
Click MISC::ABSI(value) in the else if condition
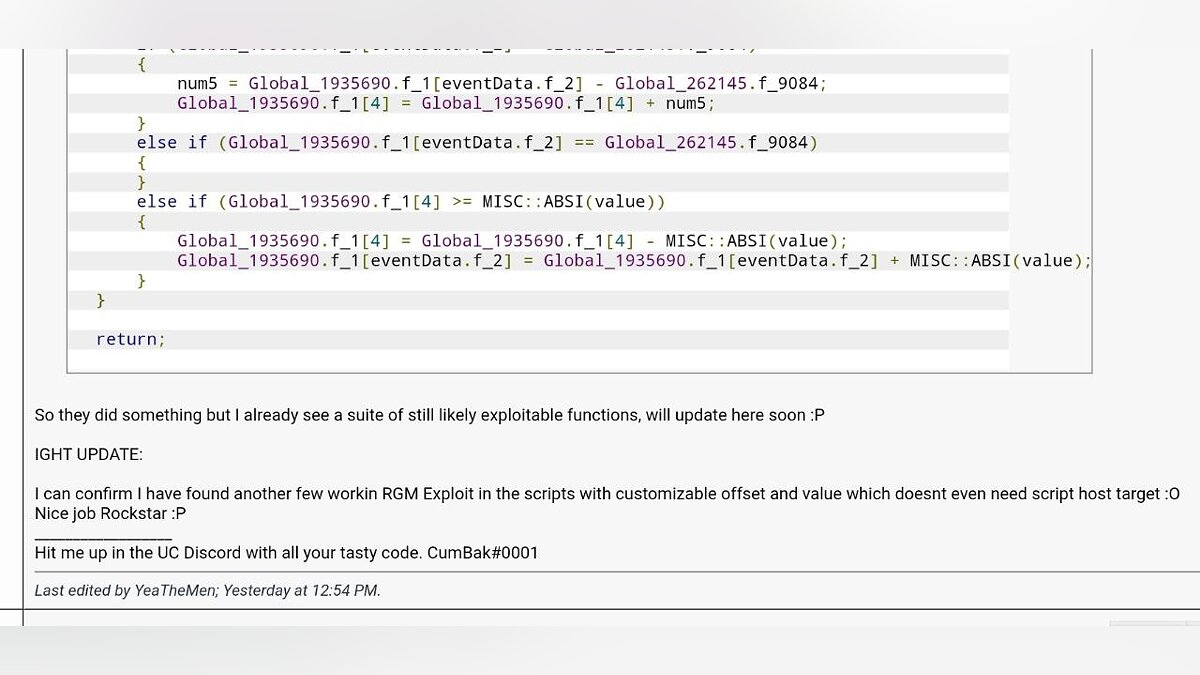(568, 201)
